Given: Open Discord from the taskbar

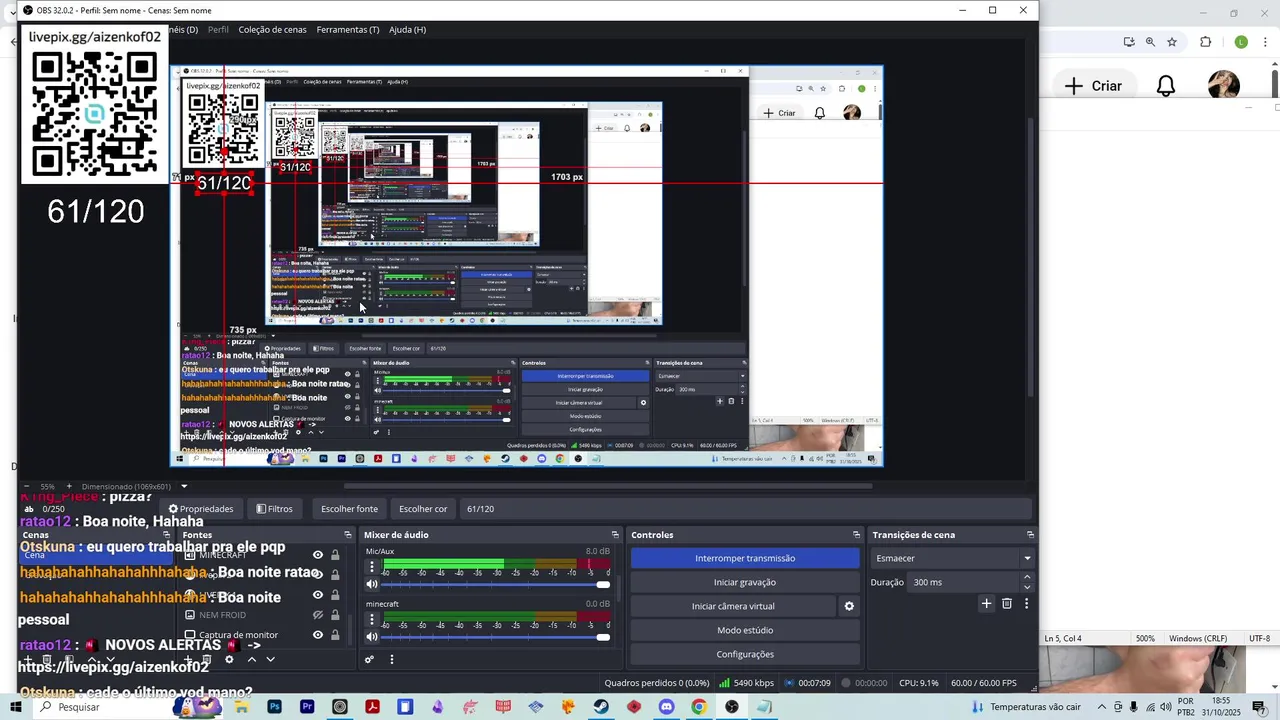Looking at the screenshot, I should pos(667,707).
